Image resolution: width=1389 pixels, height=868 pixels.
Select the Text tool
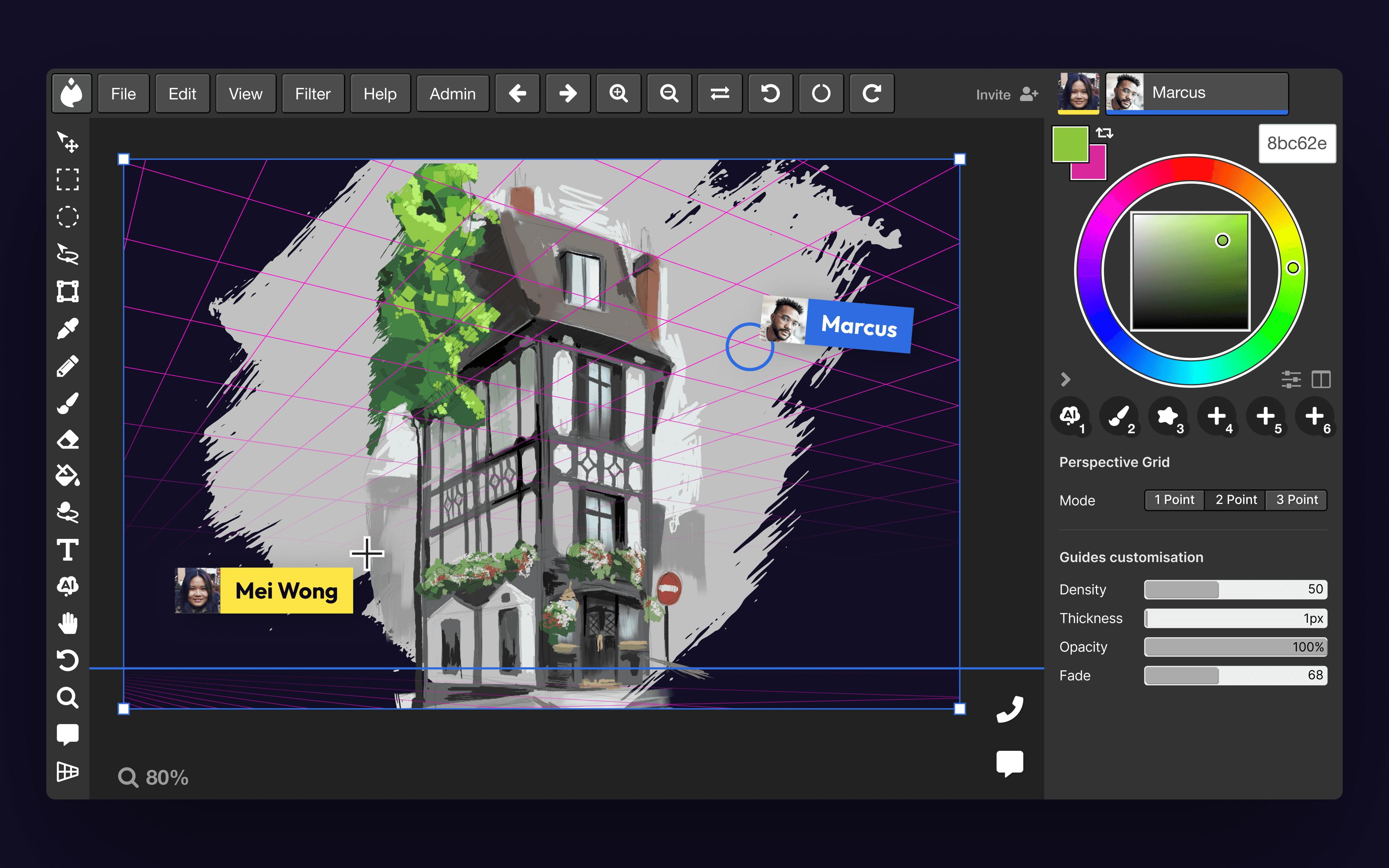point(68,550)
